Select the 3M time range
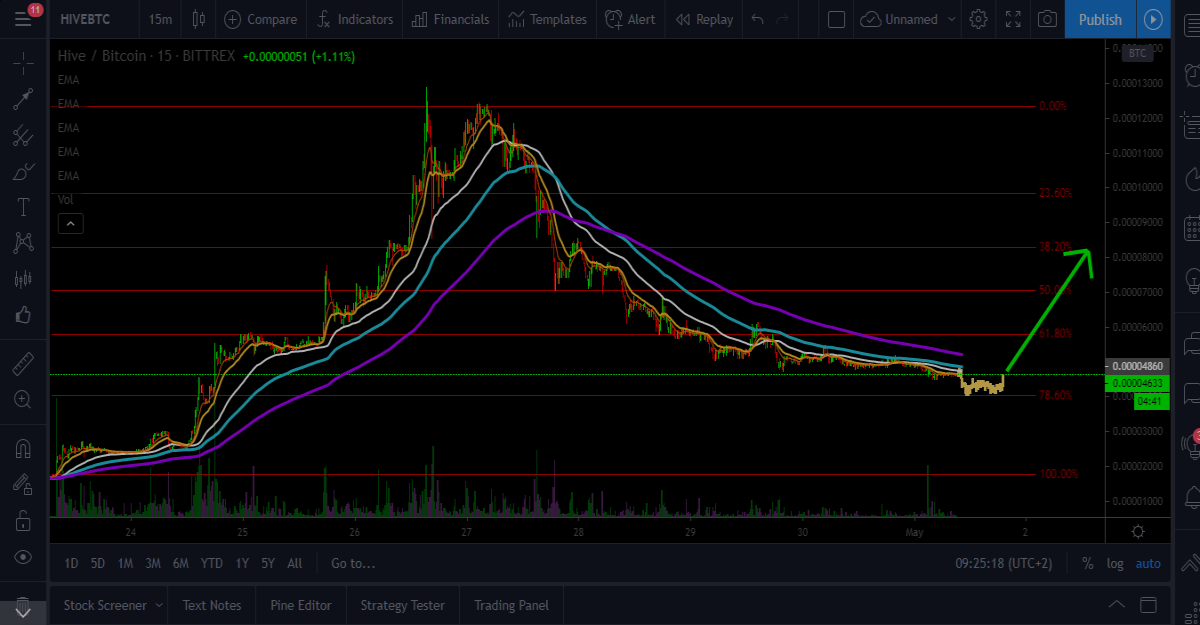 click(x=153, y=563)
